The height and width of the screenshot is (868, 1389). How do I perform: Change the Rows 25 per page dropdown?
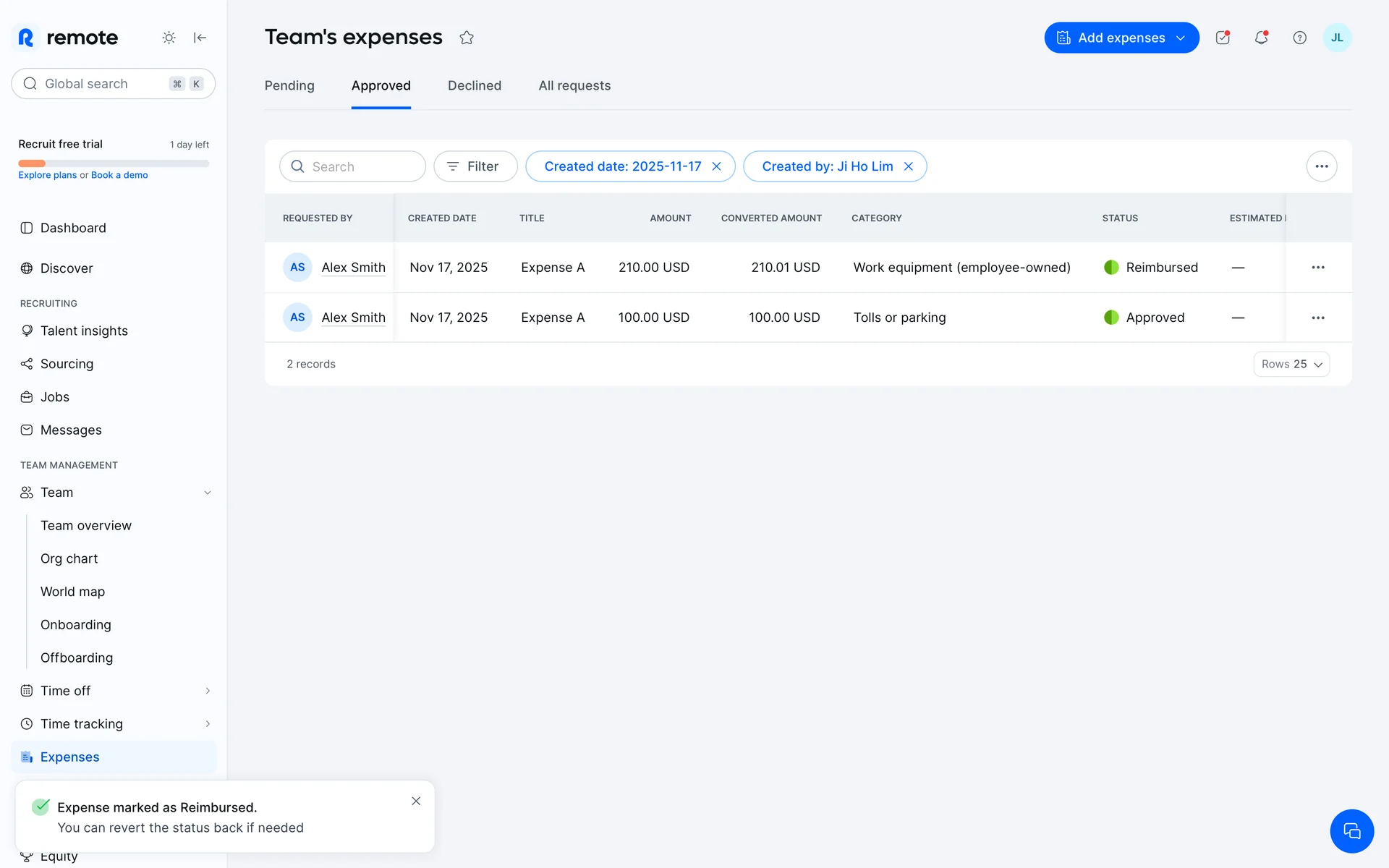click(x=1291, y=364)
